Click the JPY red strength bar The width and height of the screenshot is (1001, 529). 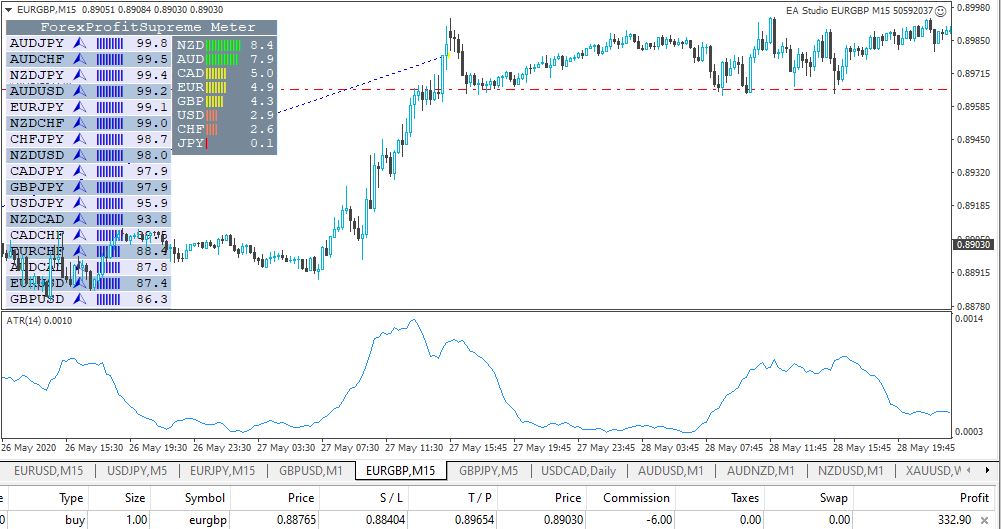pyautogui.click(x=206, y=144)
